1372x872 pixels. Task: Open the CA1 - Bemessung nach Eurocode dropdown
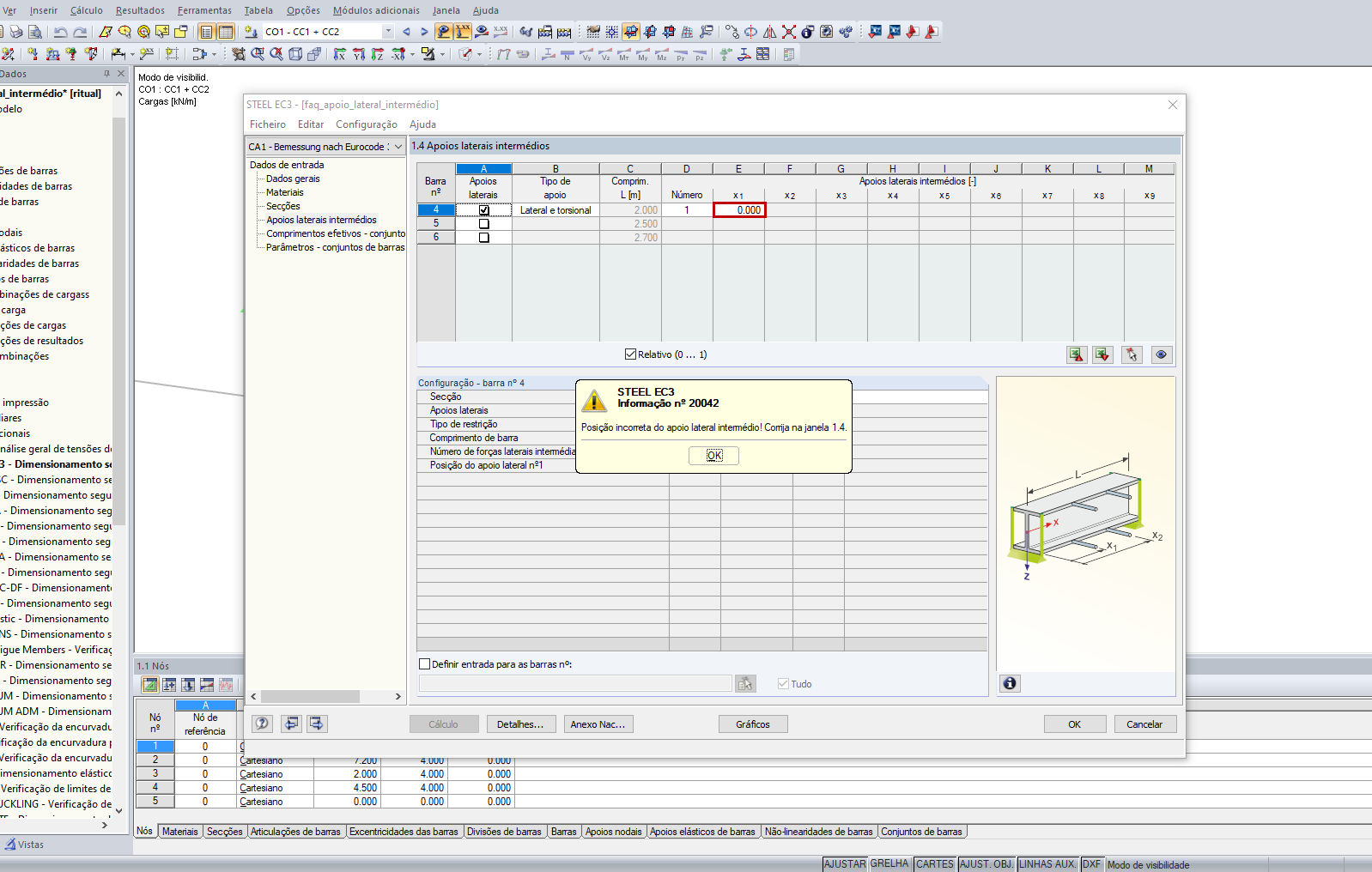(x=398, y=147)
